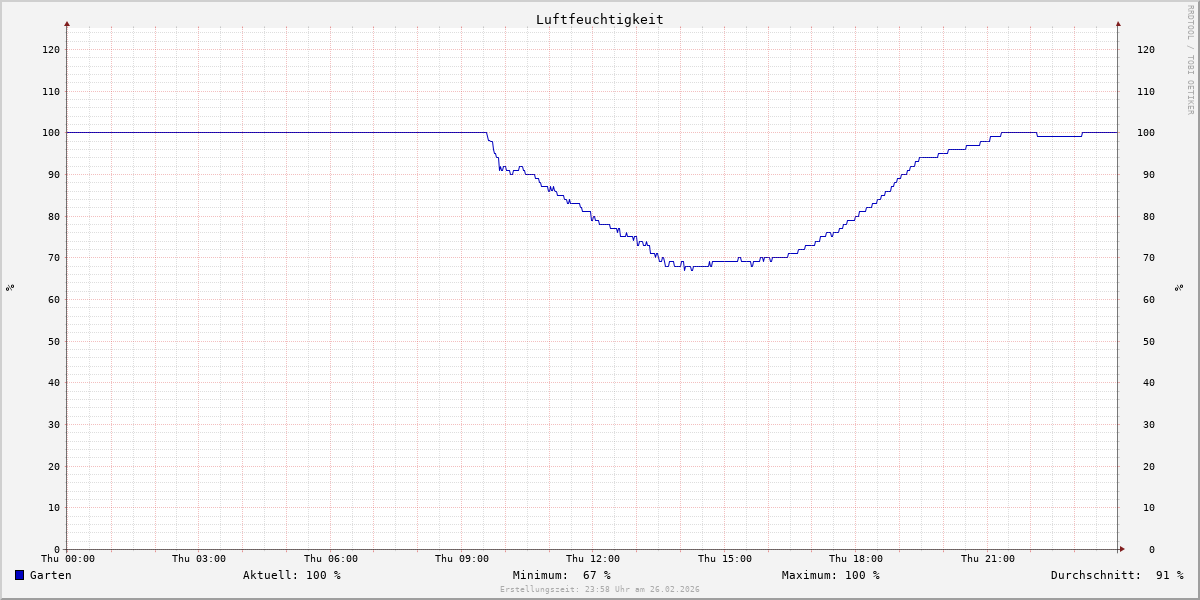Viewport: 1200px width, 600px height.
Task: Click the 120 label on left y-axis
Action: tap(50, 49)
